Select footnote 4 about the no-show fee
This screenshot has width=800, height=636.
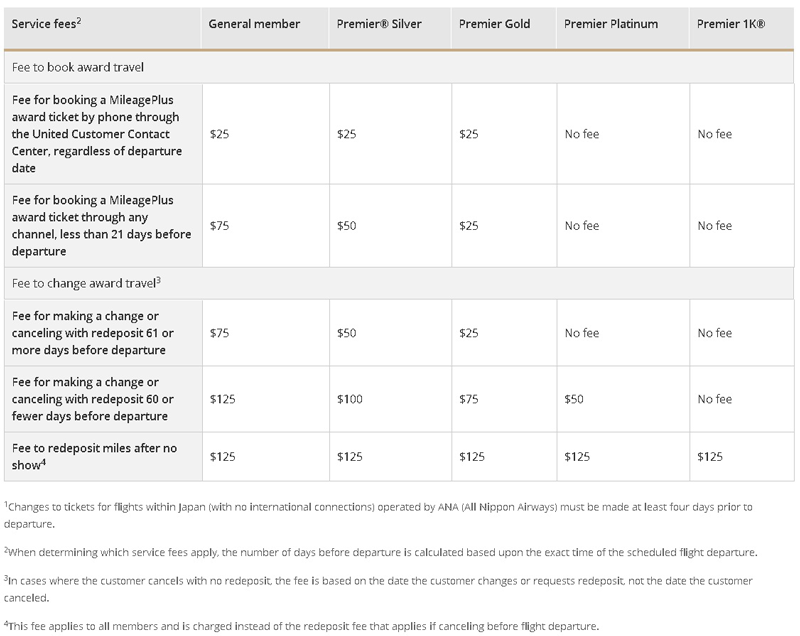click(300, 626)
